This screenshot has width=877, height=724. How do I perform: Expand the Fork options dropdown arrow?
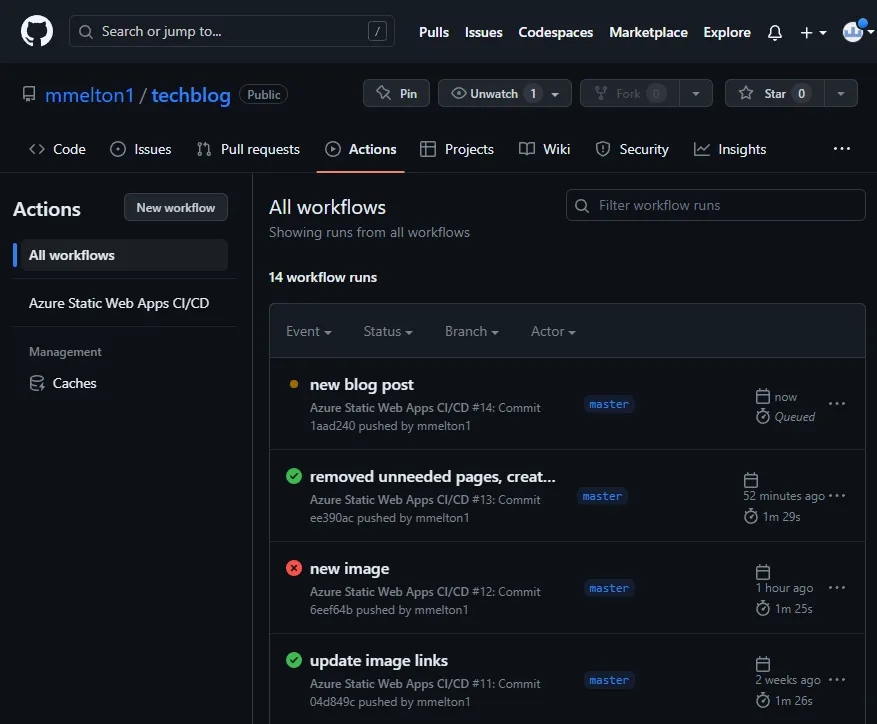click(x=696, y=93)
